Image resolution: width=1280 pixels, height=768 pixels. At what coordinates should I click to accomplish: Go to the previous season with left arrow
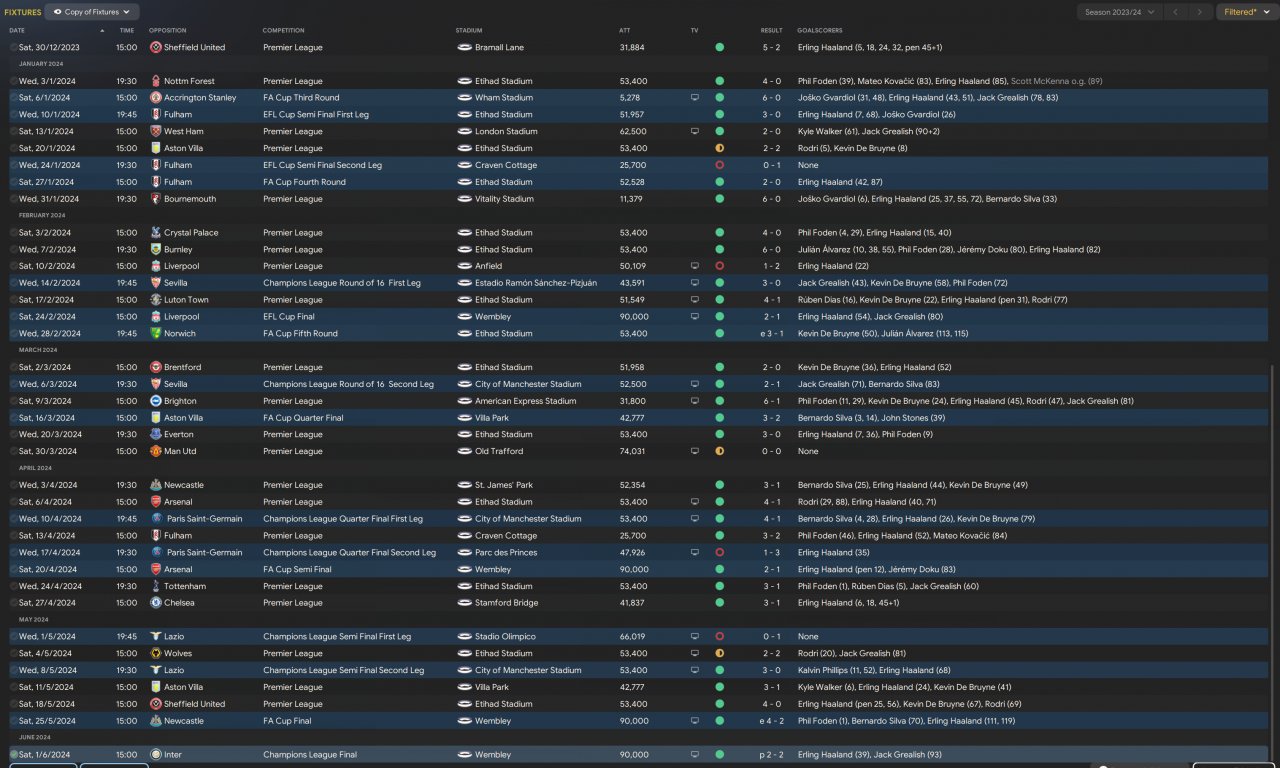(x=1175, y=12)
